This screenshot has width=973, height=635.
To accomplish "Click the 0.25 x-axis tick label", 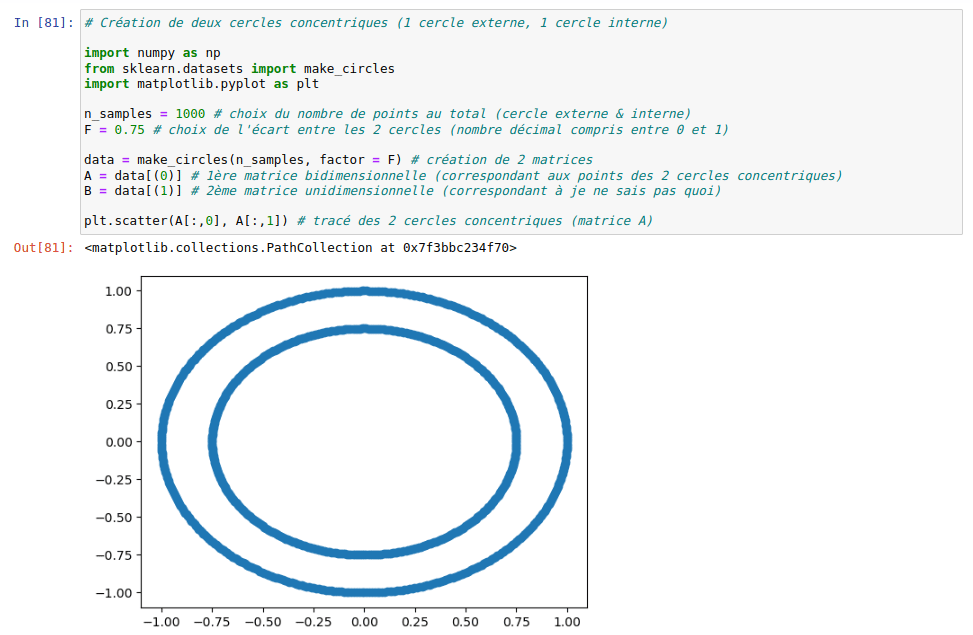I will coord(415,622).
